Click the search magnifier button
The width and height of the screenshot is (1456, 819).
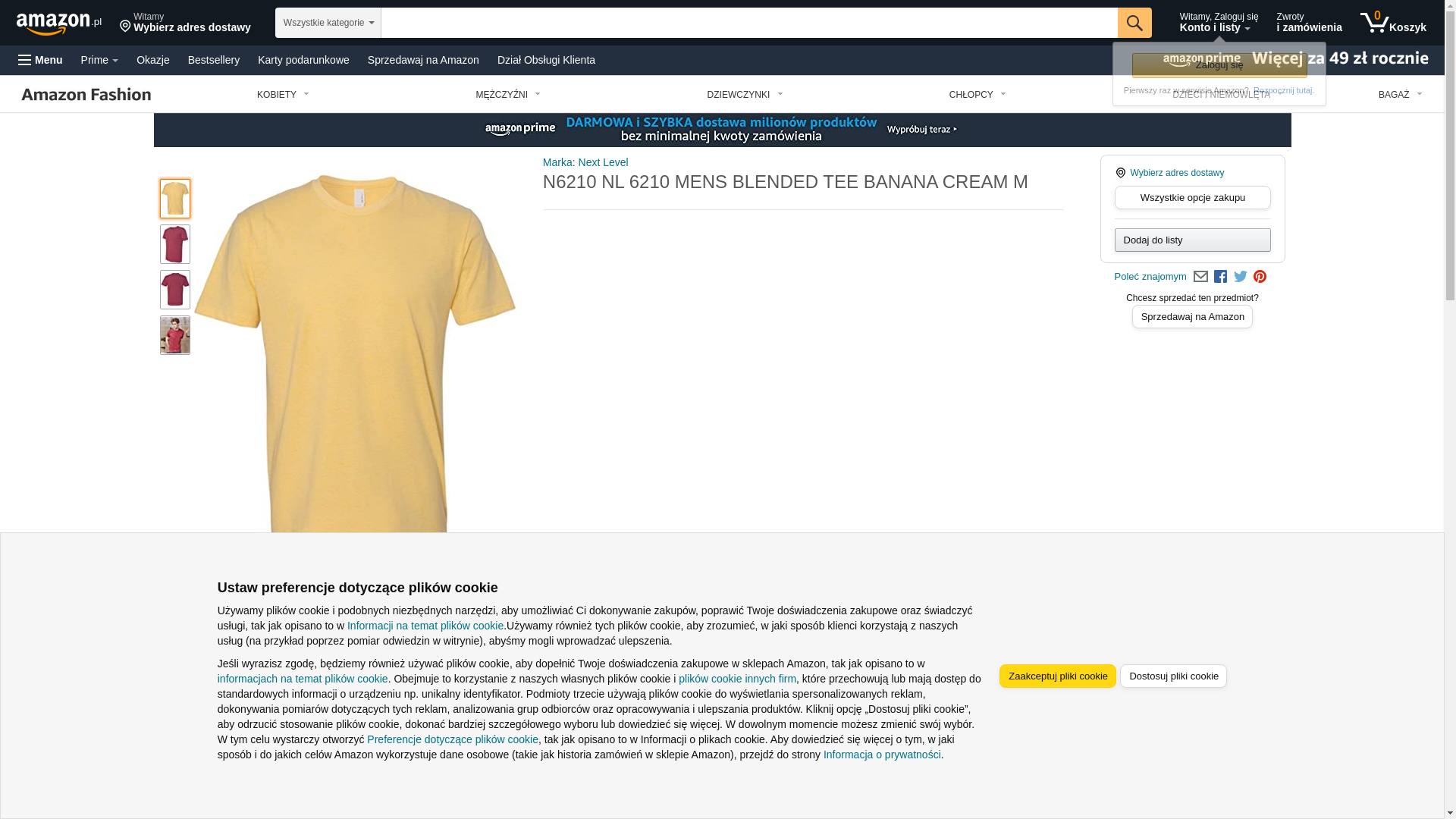[1134, 23]
